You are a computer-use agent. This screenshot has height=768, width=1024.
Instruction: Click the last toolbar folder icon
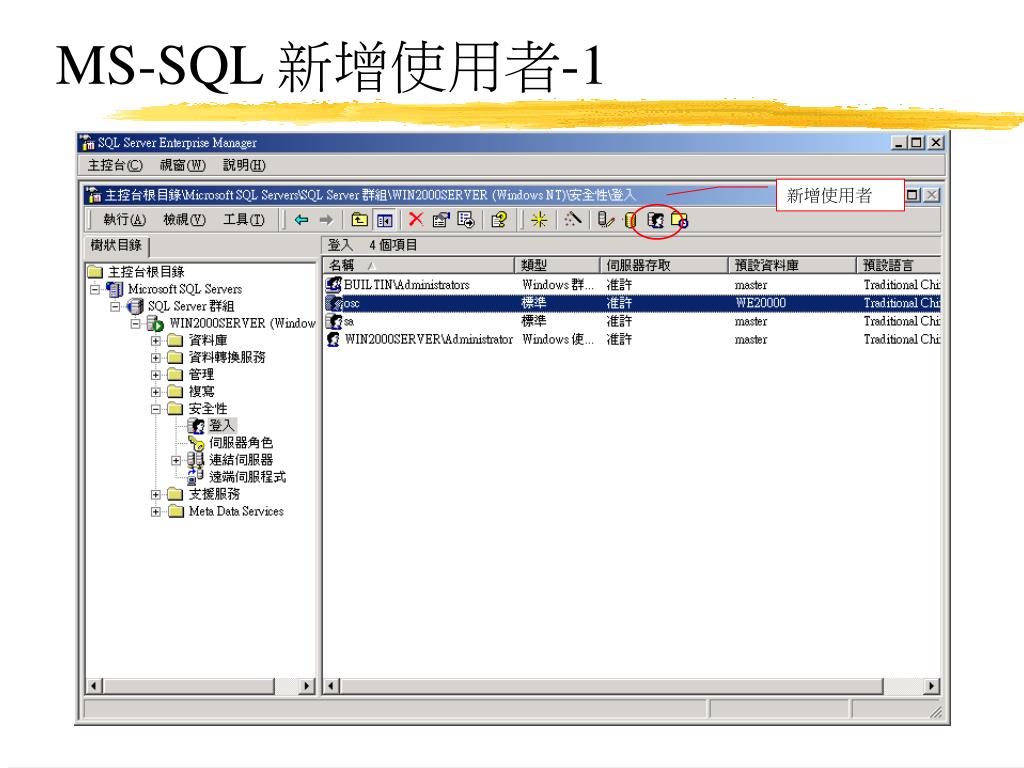click(679, 220)
